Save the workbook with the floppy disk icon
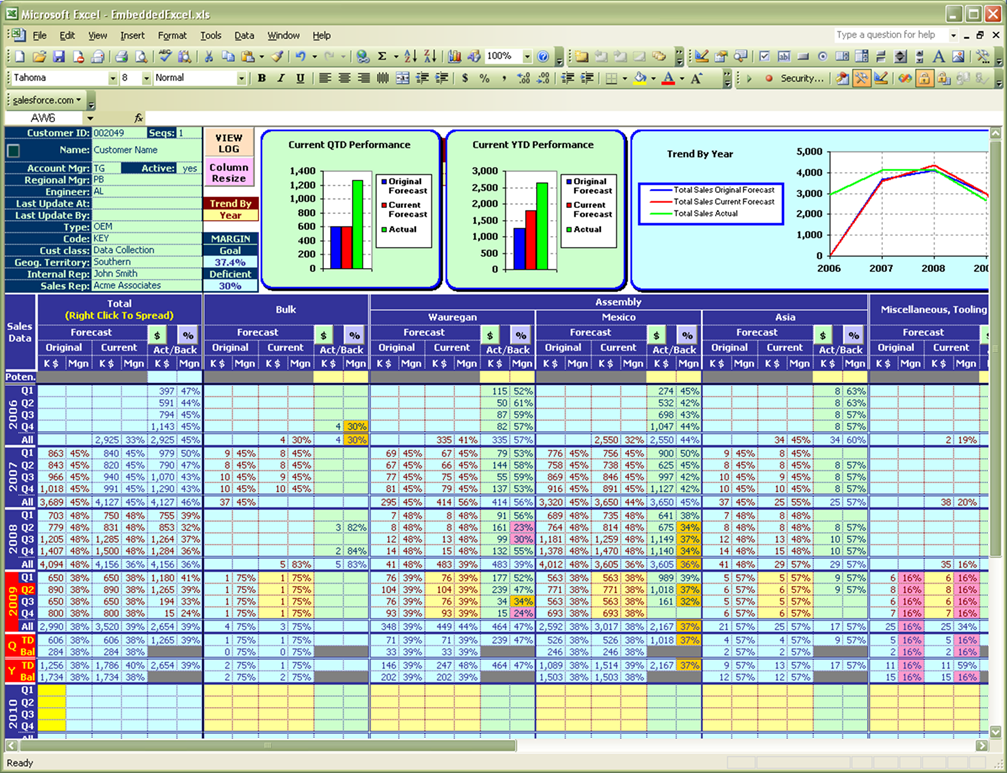Viewport: 1007px width, 773px height. pyautogui.click(x=58, y=56)
